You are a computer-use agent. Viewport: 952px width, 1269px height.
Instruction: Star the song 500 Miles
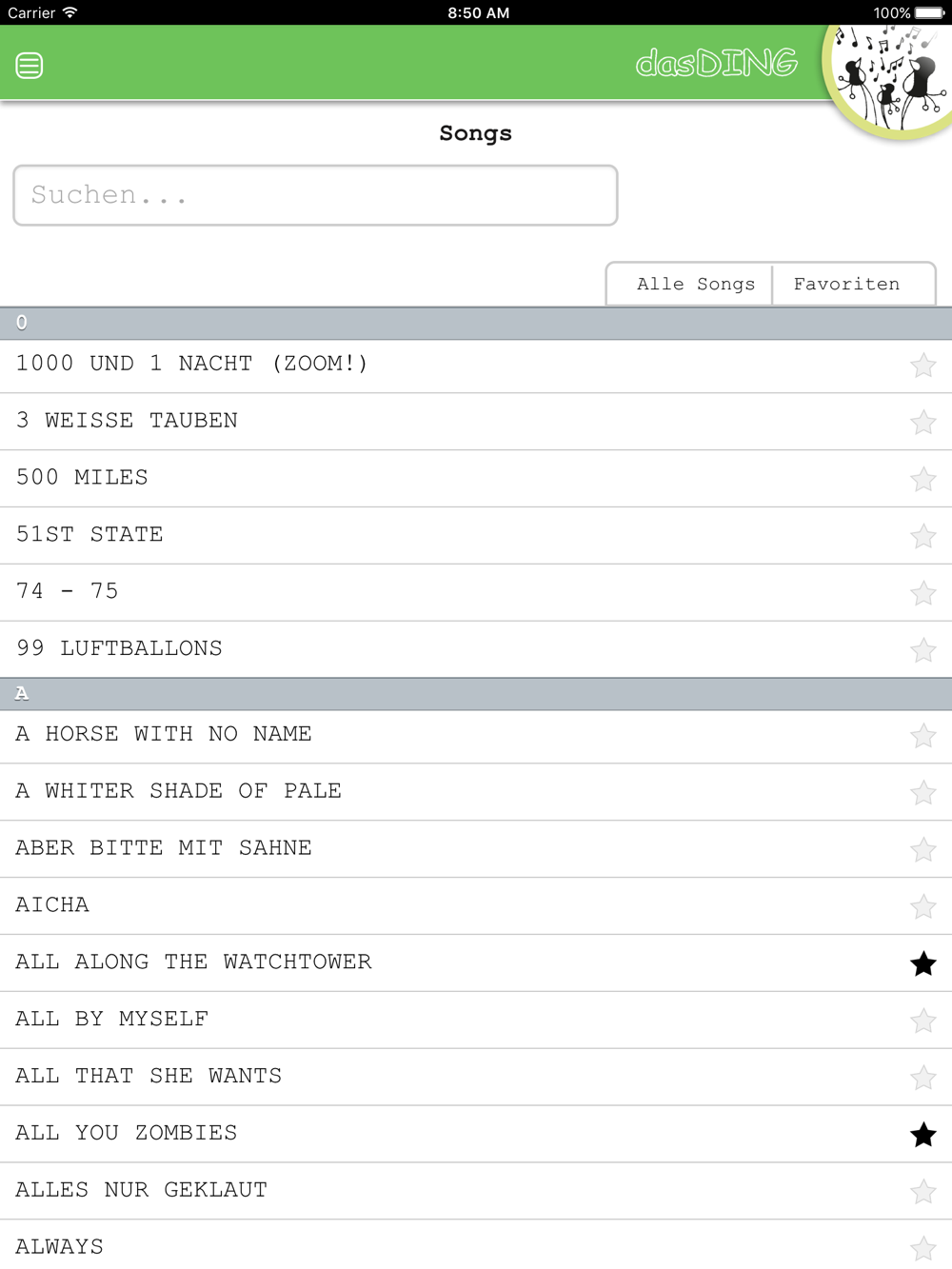point(922,479)
